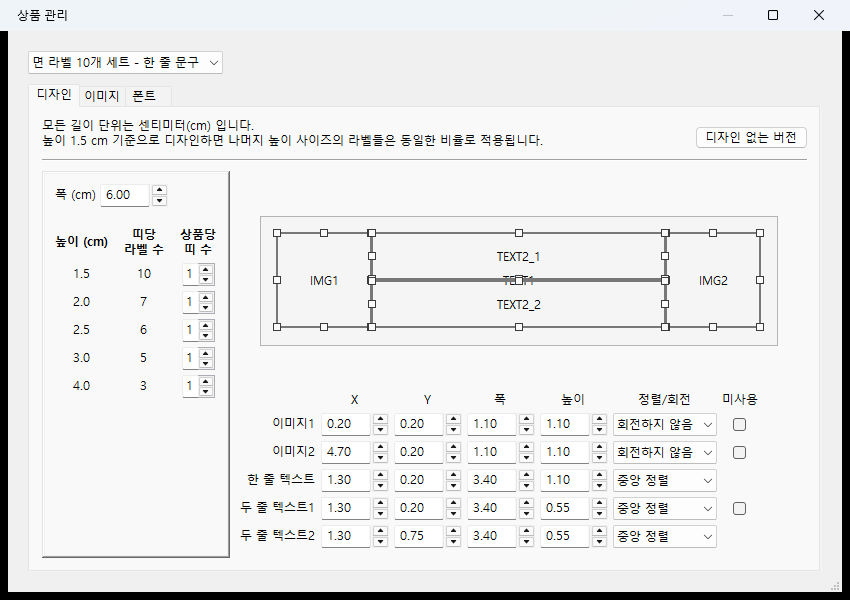Decrease 상품당 띠 수 for height 3.0
Viewport: 850px width, 600px height.
[206, 364]
